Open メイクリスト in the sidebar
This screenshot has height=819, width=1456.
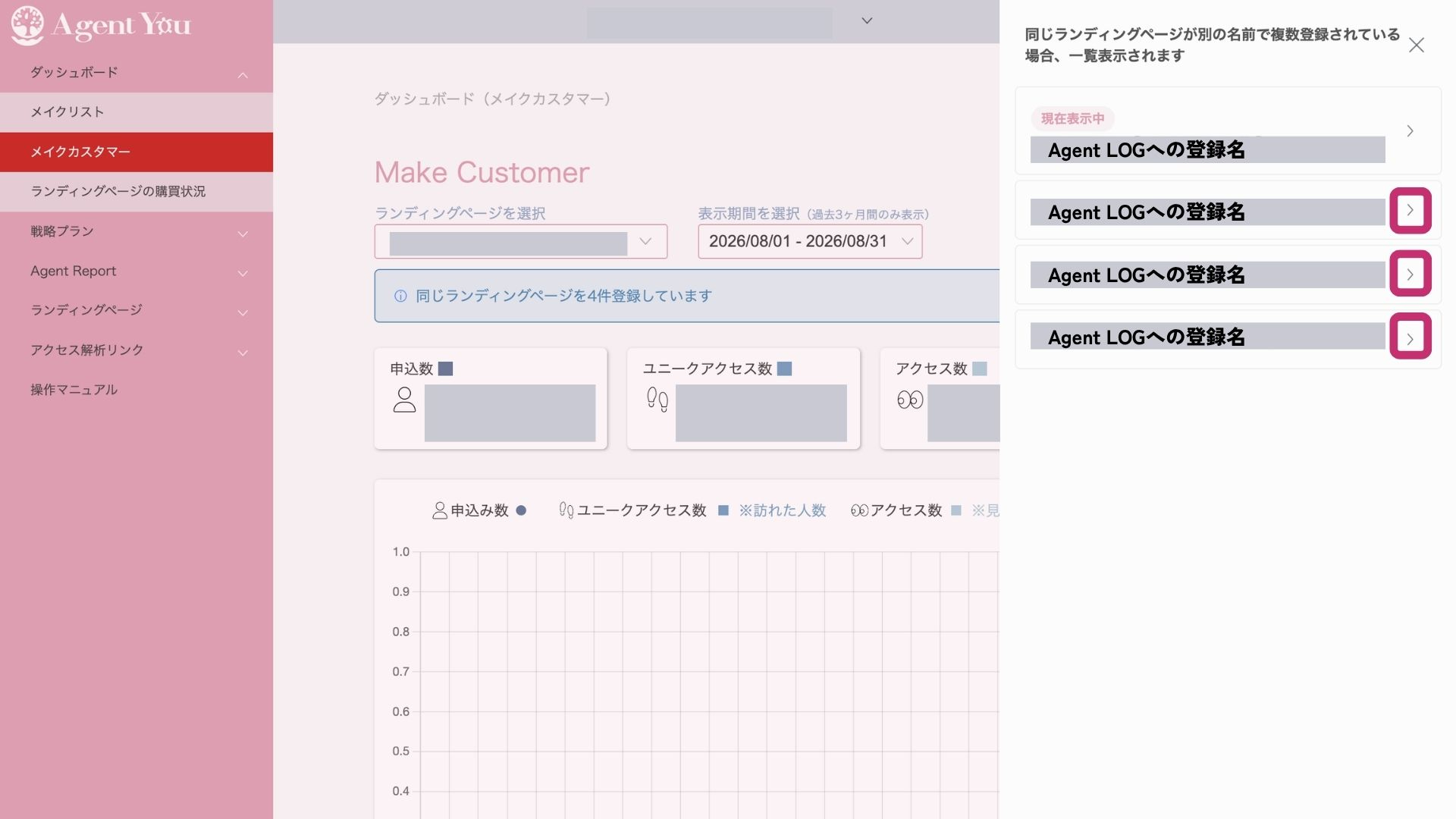136,112
